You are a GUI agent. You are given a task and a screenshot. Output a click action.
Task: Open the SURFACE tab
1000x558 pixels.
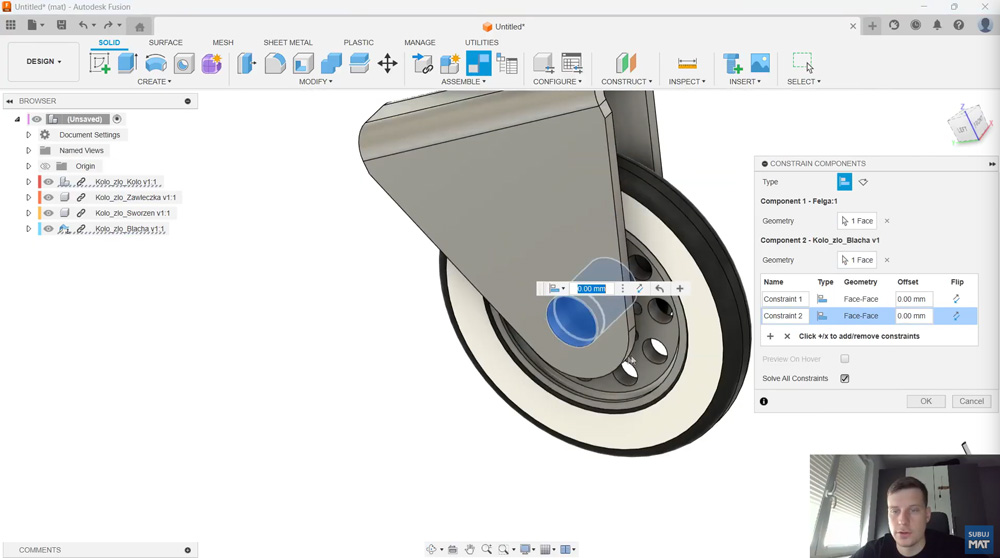click(x=166, y=43)
